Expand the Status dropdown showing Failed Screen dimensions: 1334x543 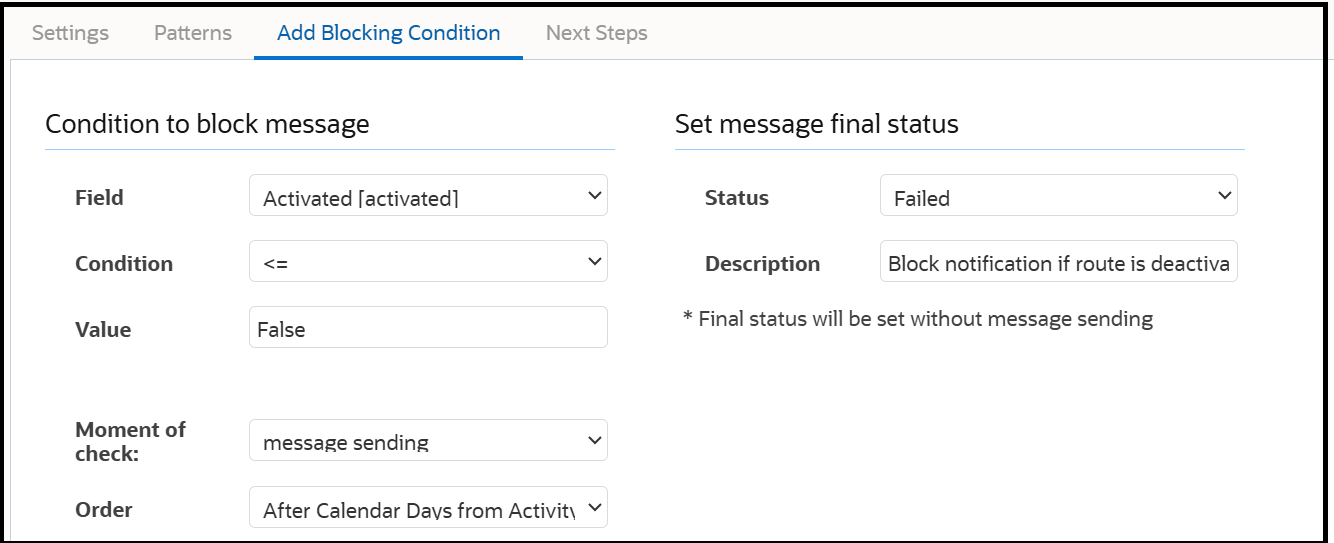(x=1058, y=196)
